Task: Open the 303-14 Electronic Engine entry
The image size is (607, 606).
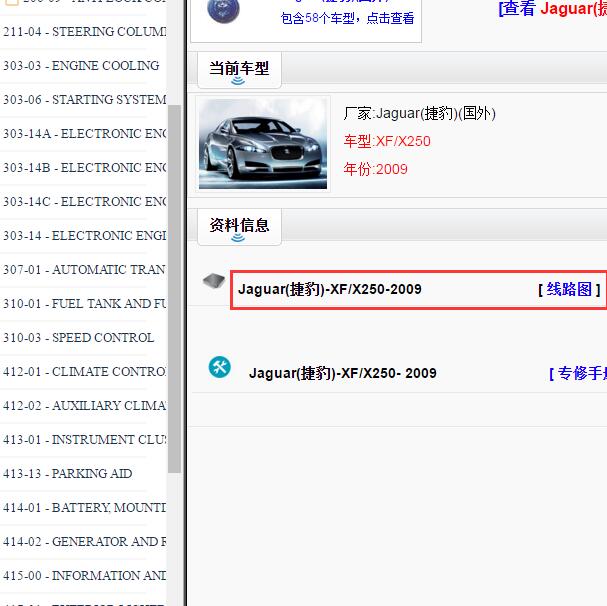Action: tap(85, 236)
